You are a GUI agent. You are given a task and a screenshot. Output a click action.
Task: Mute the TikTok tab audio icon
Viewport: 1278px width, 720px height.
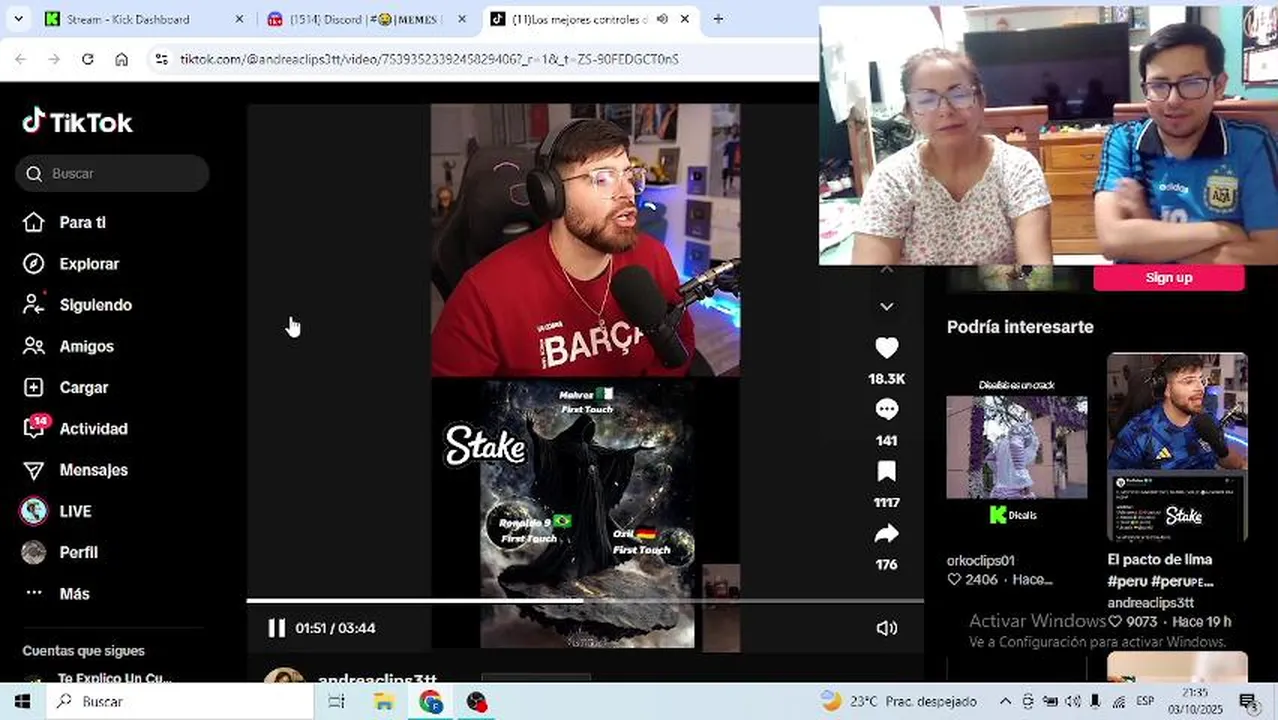(x=662, y=19)
